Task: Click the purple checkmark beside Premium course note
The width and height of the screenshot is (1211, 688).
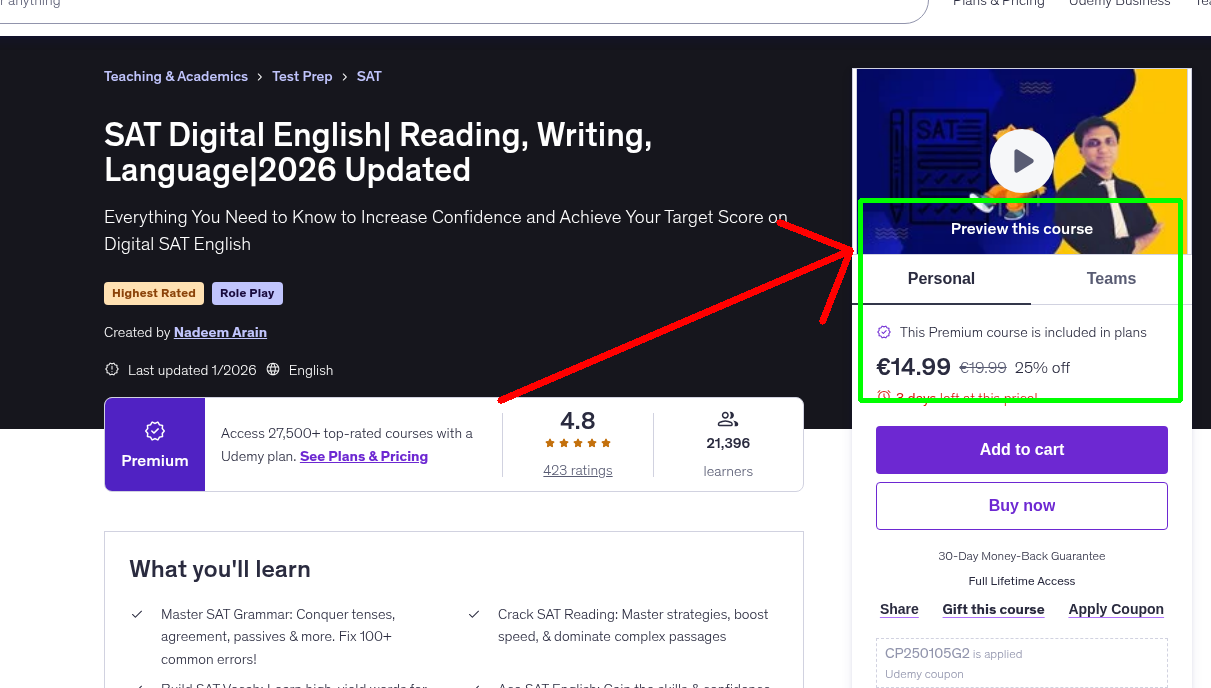Action: pos(884,332)
